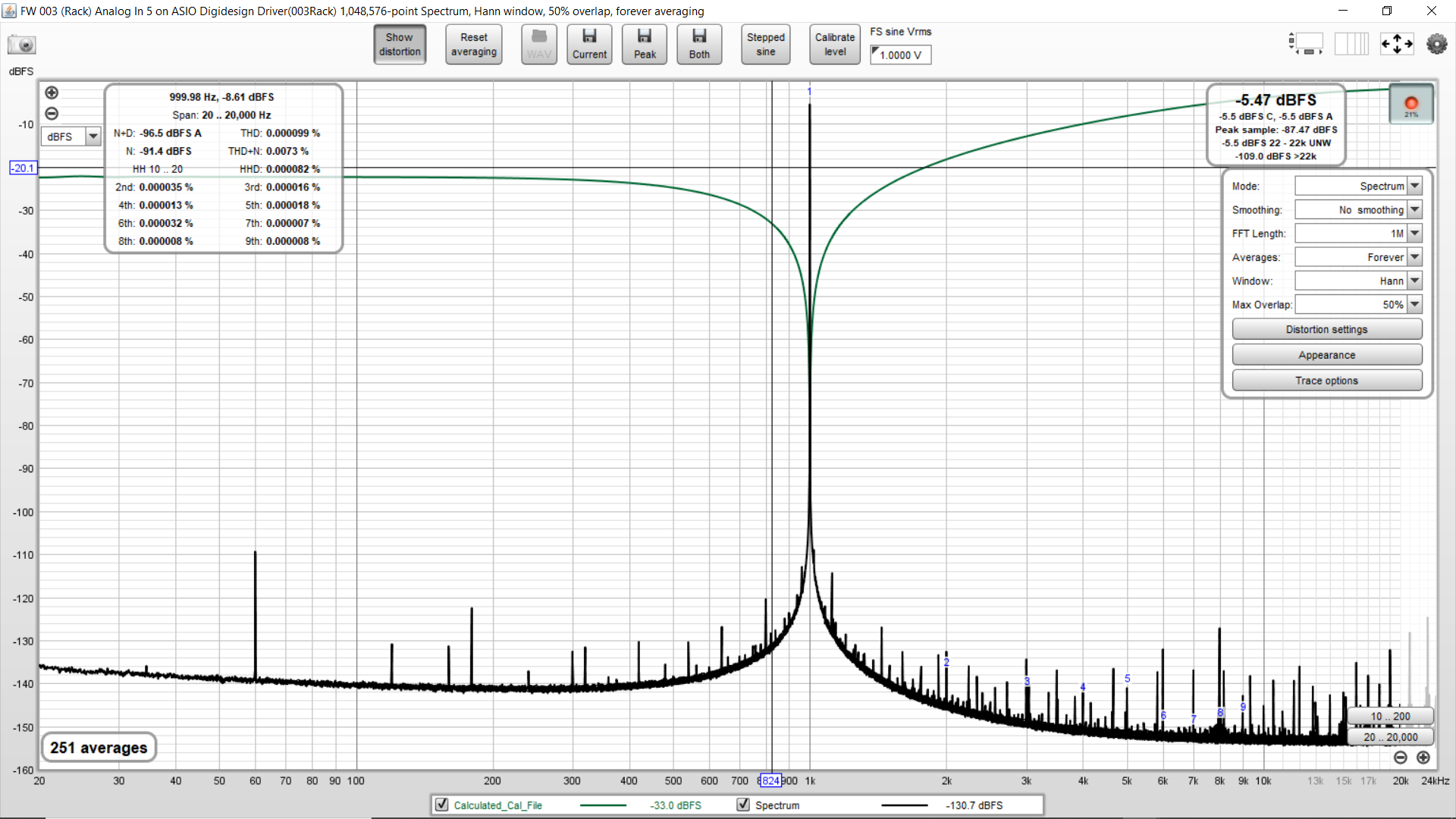The image size is (1456, 819).
Task: Open the Stepped sine measurement
Action: [x=766, y=45]
